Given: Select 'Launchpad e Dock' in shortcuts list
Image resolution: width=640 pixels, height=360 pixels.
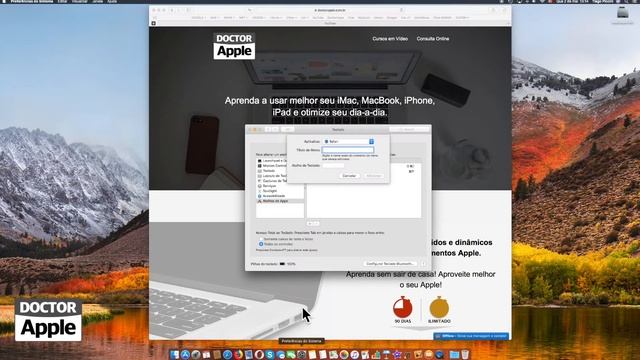Looking at the screenshot, I should pos(272,161).
